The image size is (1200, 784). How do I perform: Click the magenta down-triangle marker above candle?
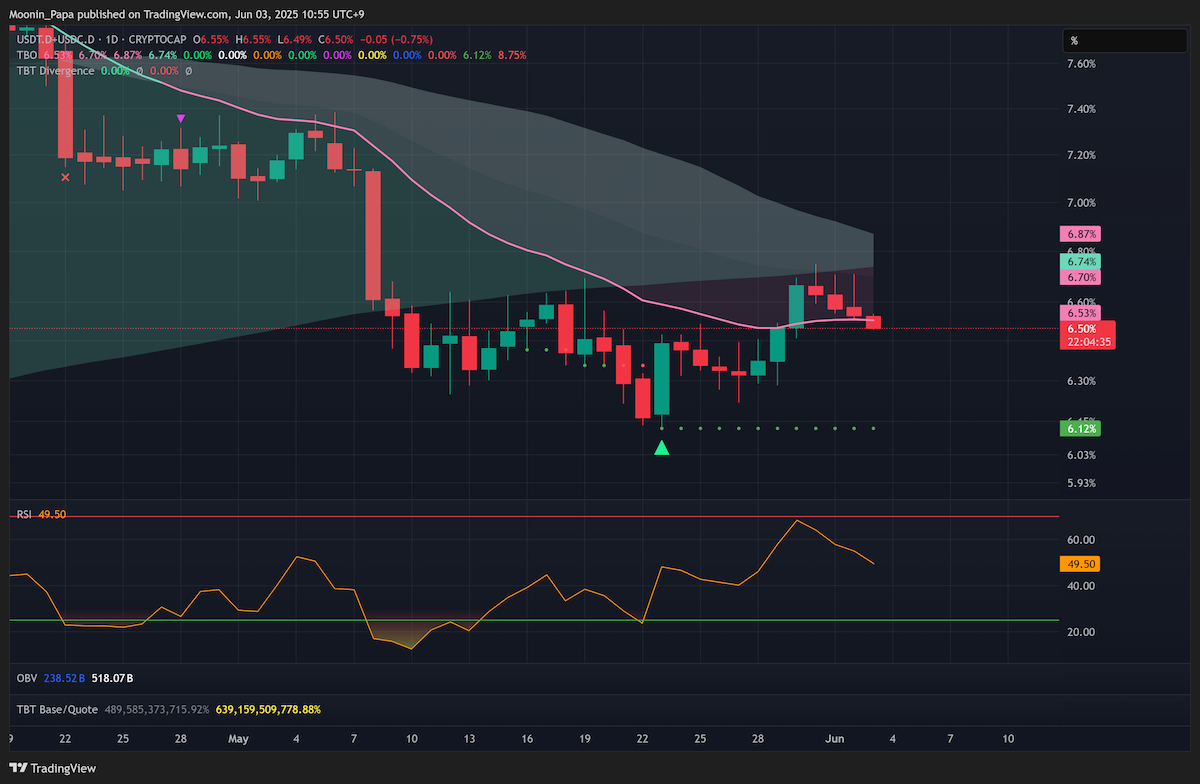180,118
